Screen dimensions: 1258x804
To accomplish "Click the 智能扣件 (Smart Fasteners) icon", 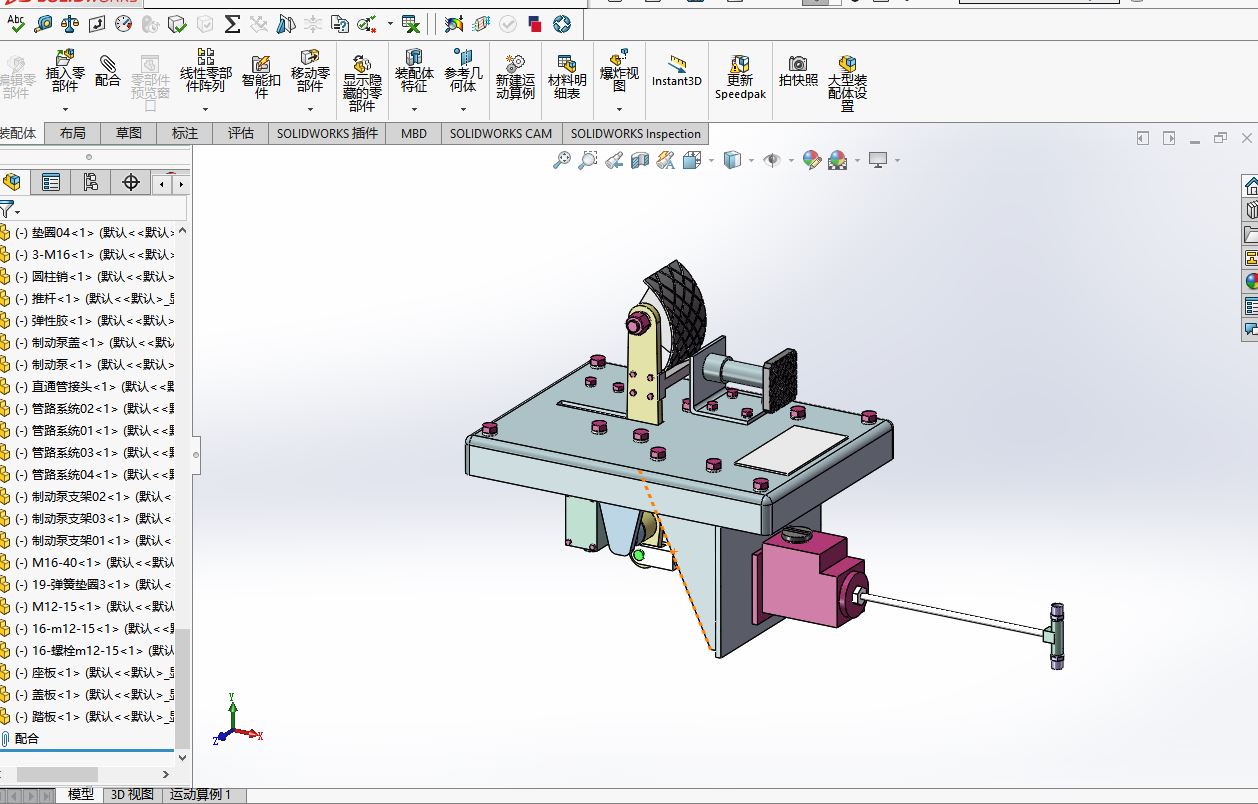I will 261,75.
